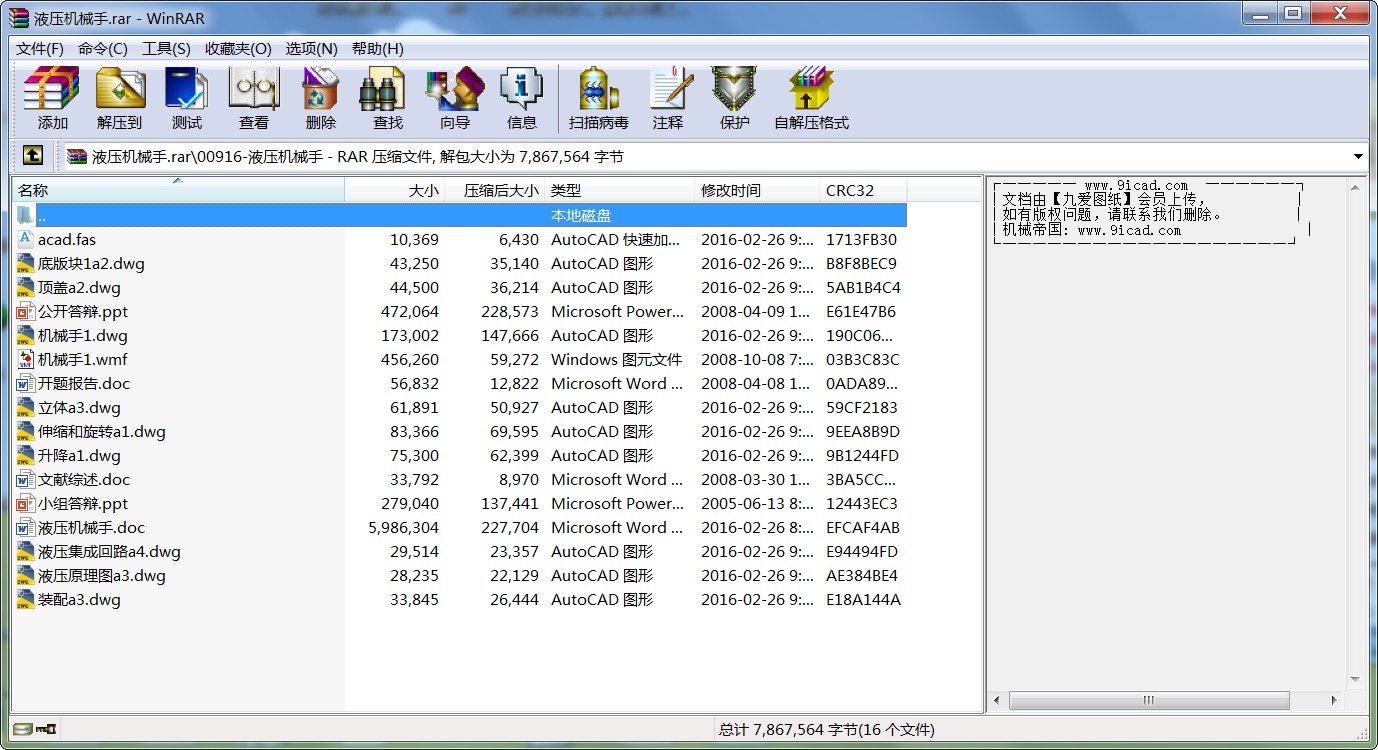
Task: Sort by the 名称 column header
Action: (x=178, y=190)
